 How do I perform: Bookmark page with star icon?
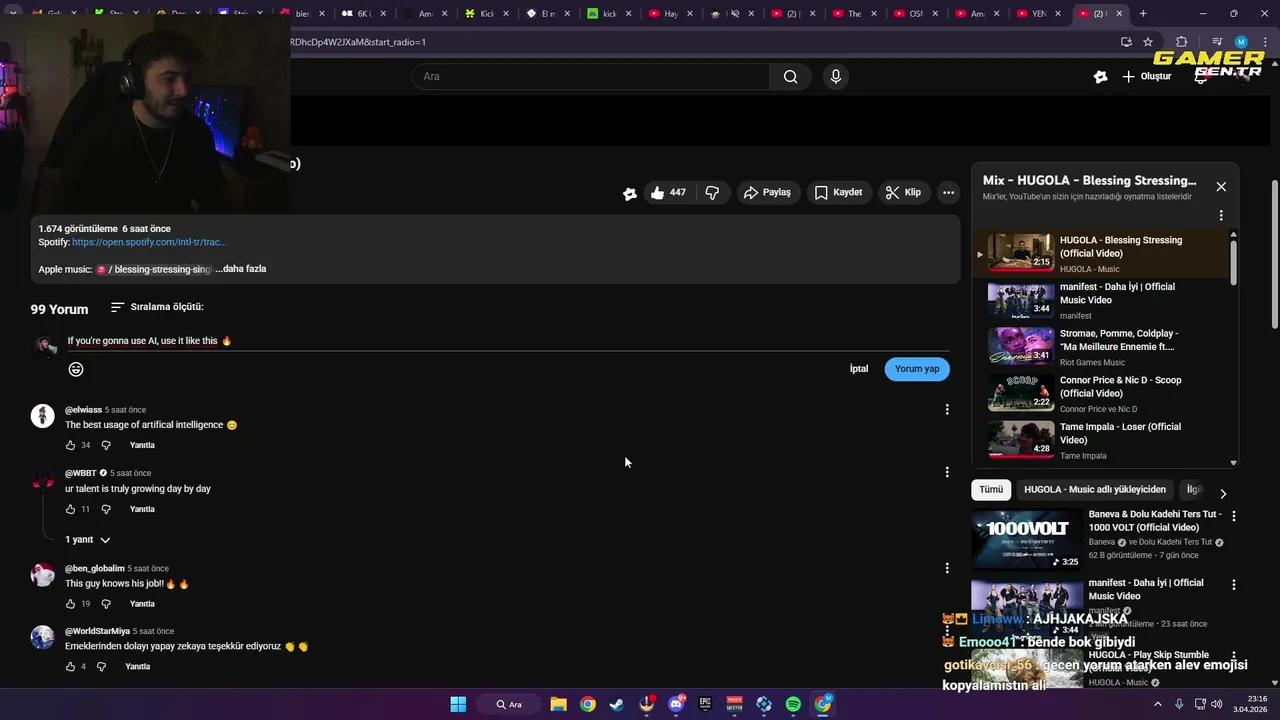coord(1148,42)
